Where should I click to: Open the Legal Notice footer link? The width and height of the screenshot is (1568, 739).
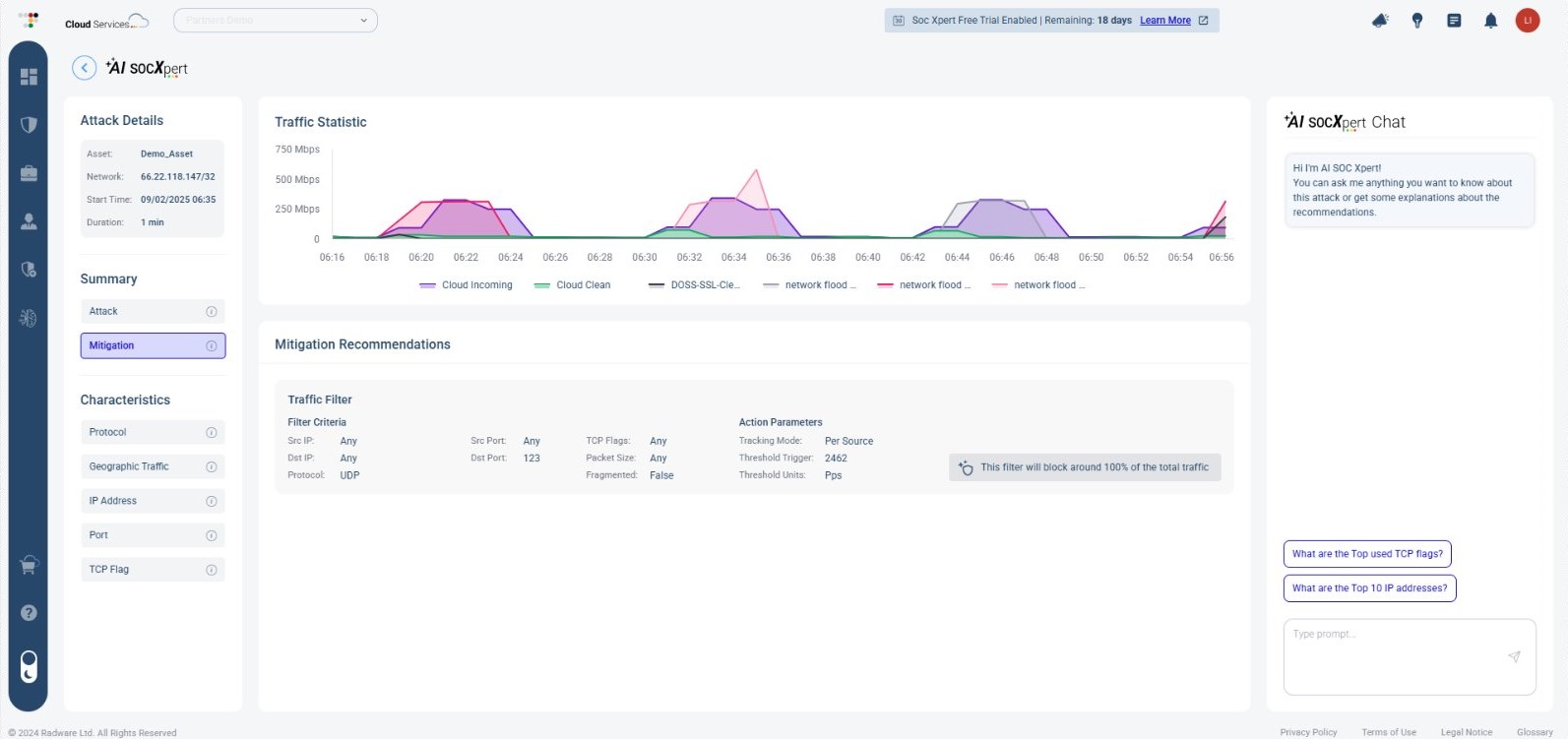click(x=1467, y=732)
